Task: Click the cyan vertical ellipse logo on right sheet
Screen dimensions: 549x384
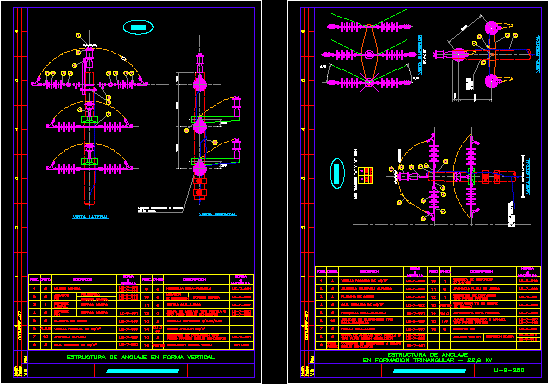Action: pos(337,173)
